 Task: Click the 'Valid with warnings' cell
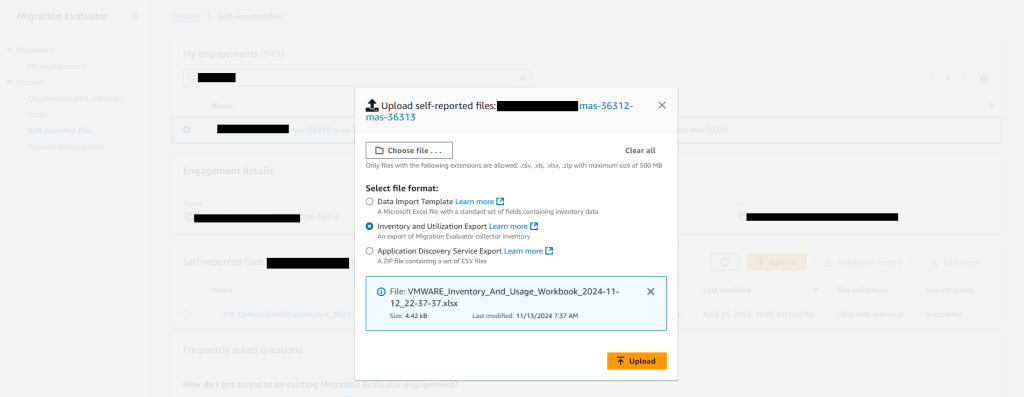(x=870, y=314)
